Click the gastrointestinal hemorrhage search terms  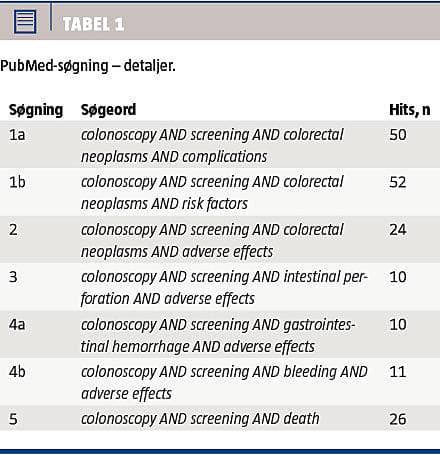pyautogui.click(x=218, y=335)
